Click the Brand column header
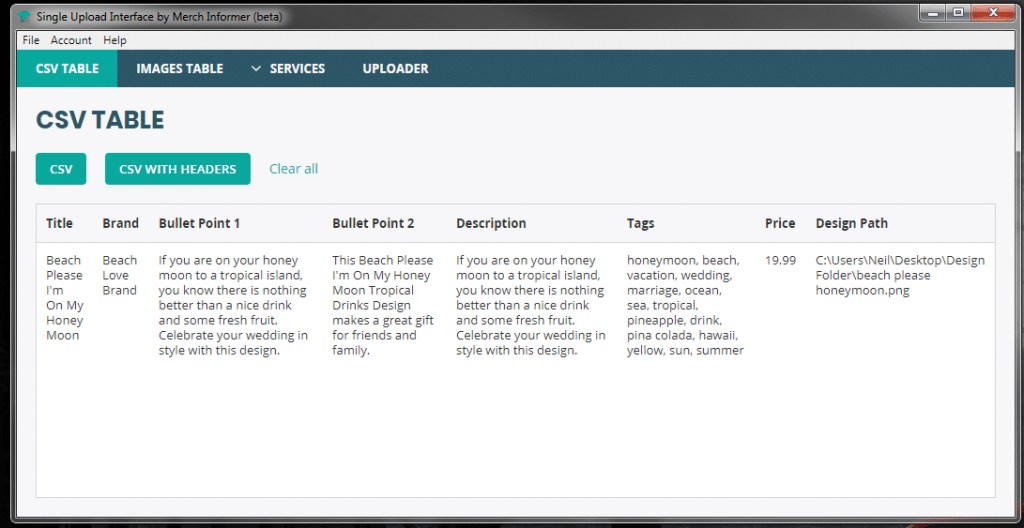The image size is (1024, 528). 121,223
